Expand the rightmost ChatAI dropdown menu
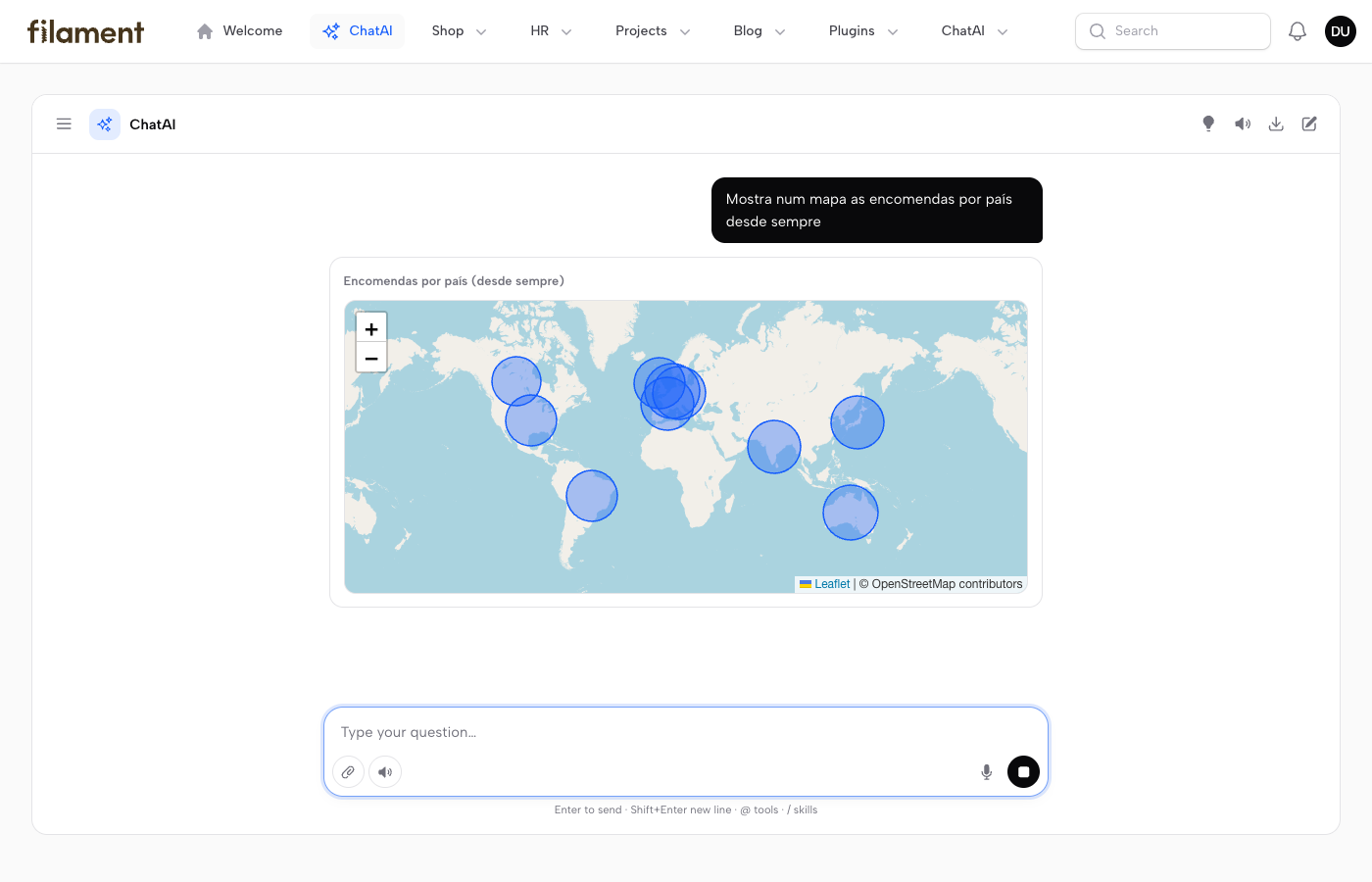 974,31
